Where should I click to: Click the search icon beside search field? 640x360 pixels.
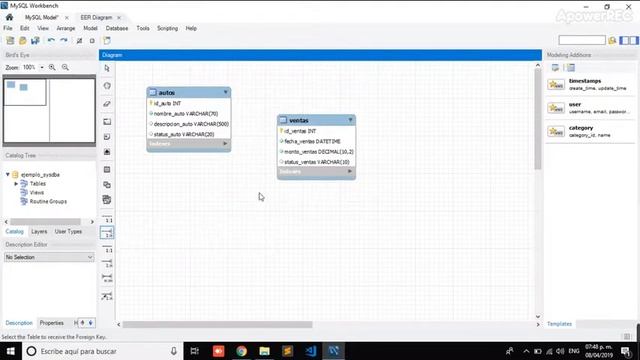[x=612, y=40]
